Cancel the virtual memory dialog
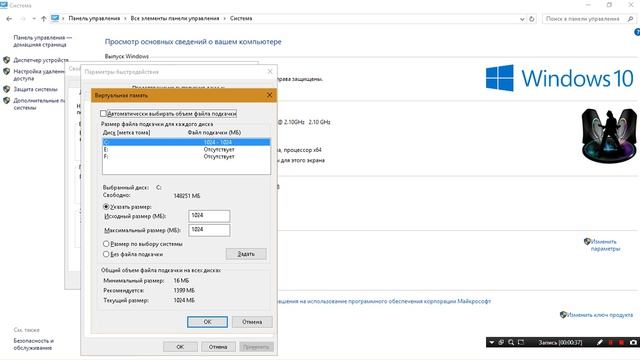640x360 pixels. [x=252, y=322]
